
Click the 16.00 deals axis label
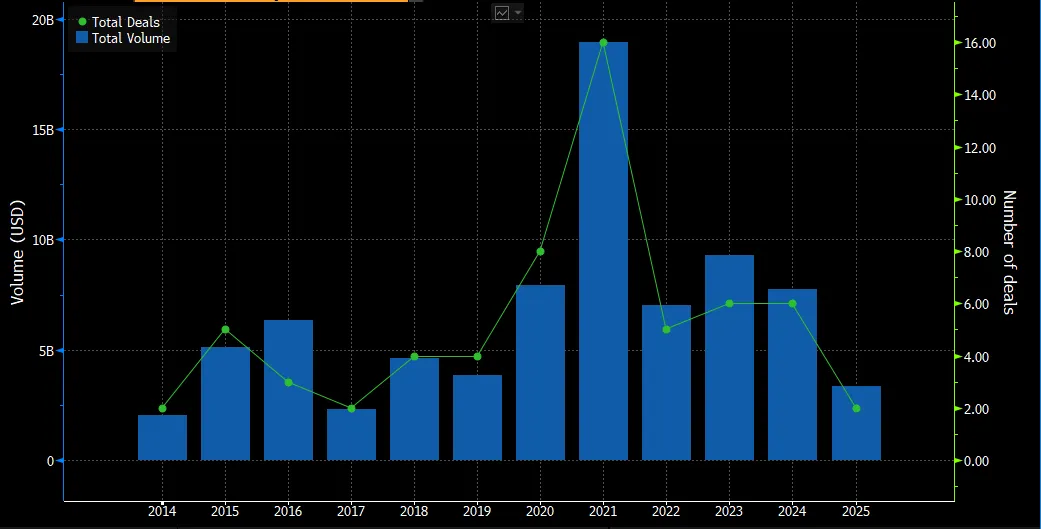click(980, 43)
